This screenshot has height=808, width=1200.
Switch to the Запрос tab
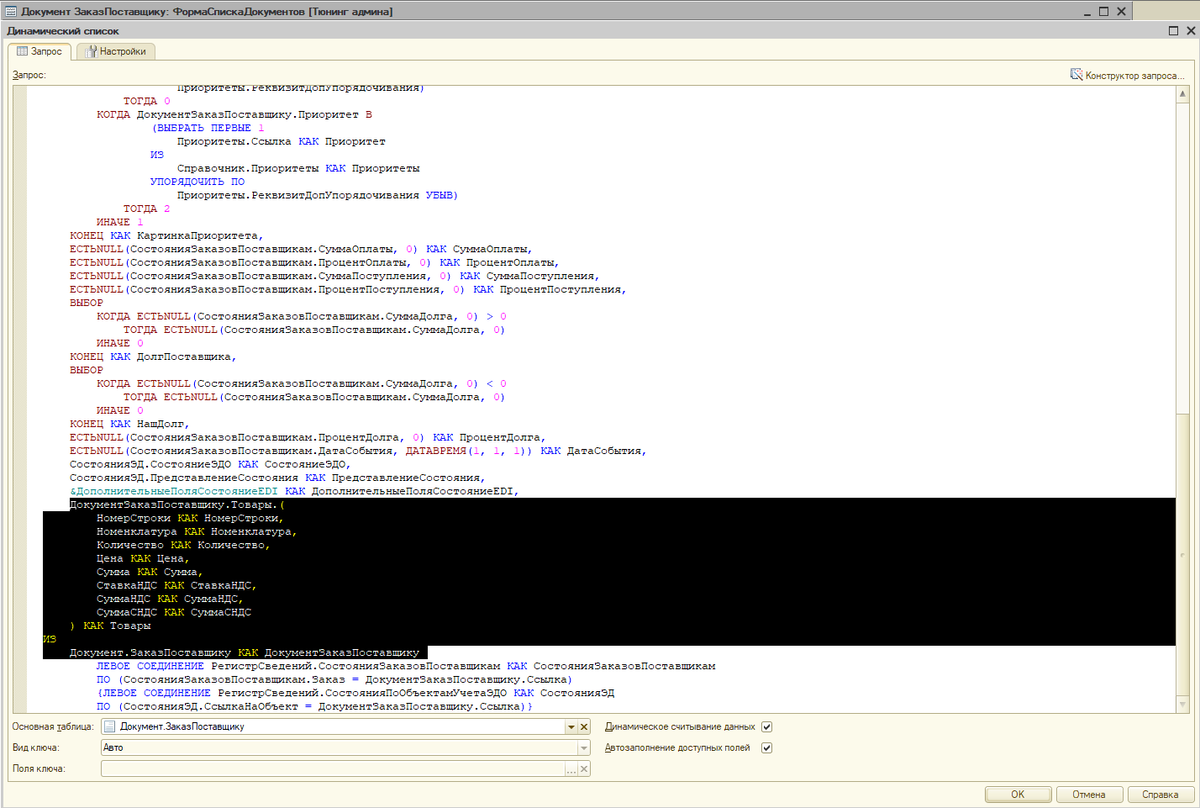41,52
